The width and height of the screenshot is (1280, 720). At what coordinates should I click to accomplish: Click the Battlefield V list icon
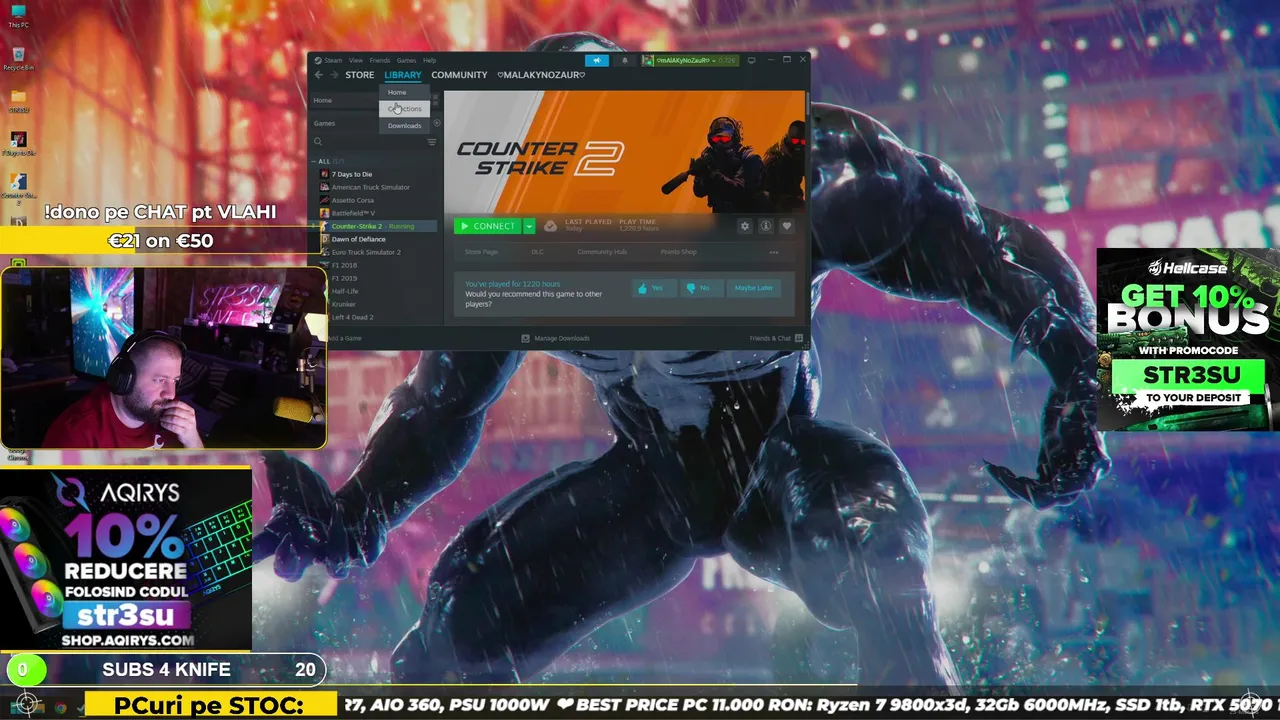click(x=324, y=213)
